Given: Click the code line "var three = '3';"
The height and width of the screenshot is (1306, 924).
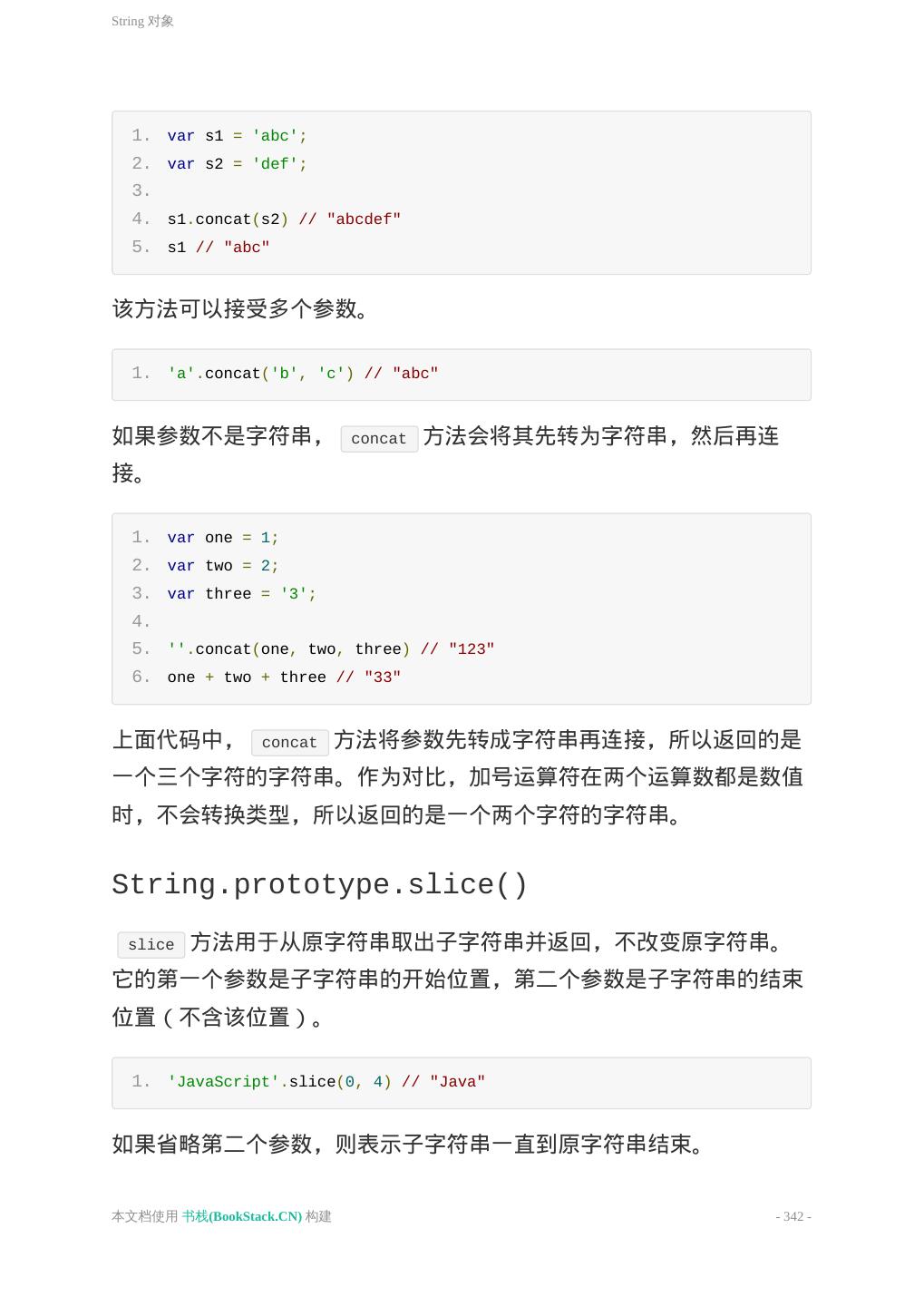Looking at the screenshot, I should [241, 594].
